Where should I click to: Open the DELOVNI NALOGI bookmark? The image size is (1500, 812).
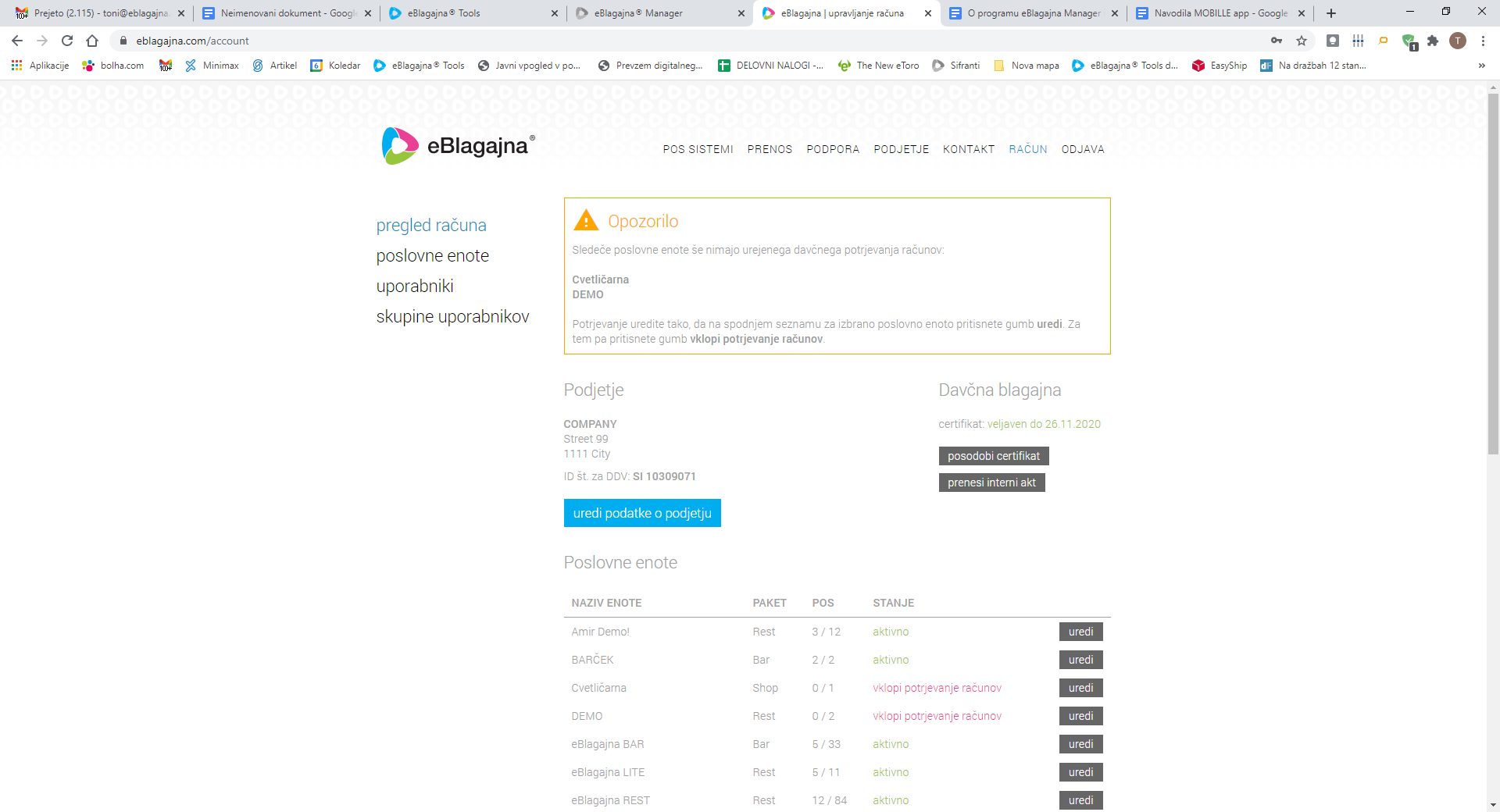click(x=771, y=66)
